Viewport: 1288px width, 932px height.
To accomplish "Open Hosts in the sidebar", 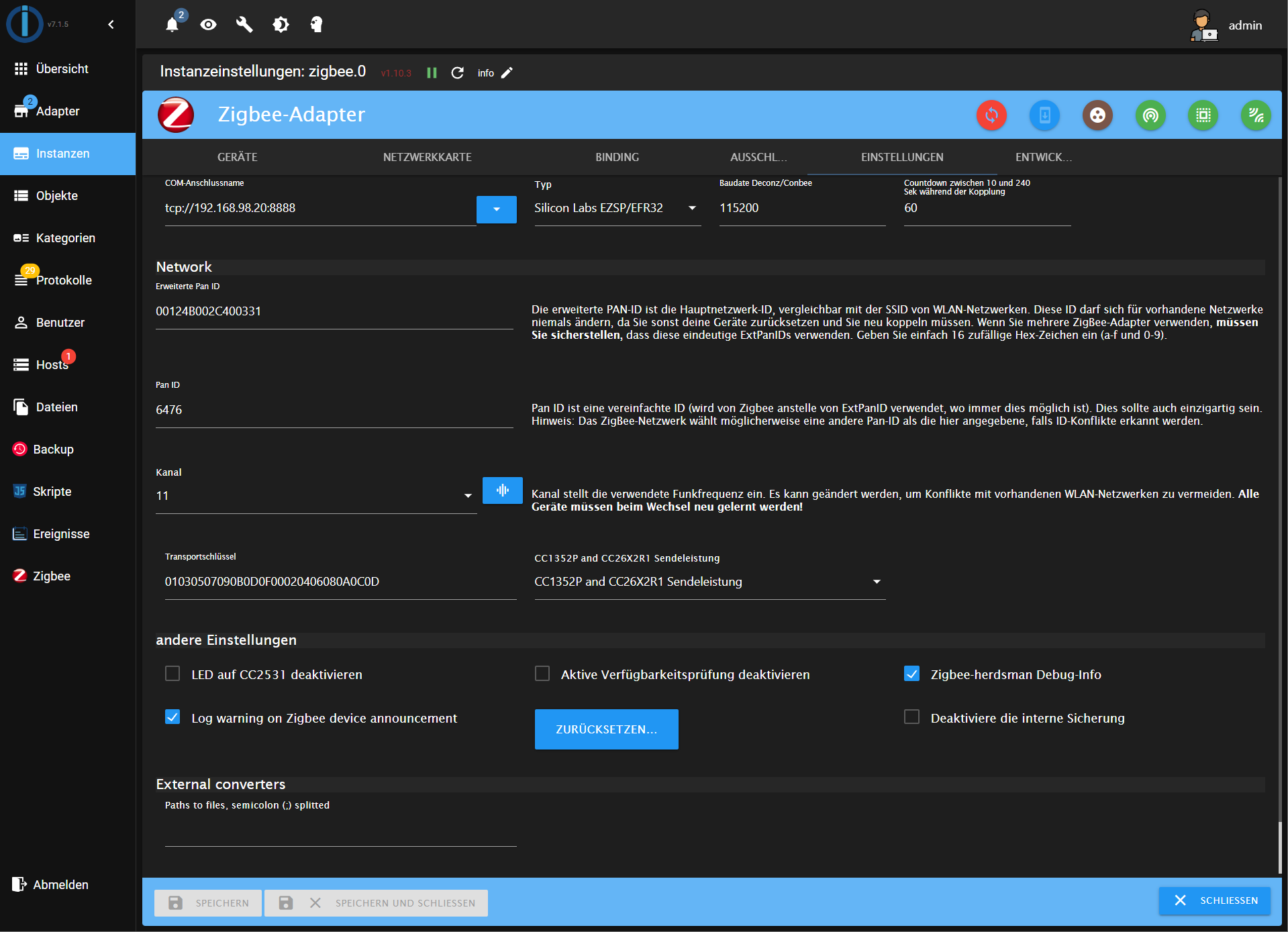I will tap(68, 364).
